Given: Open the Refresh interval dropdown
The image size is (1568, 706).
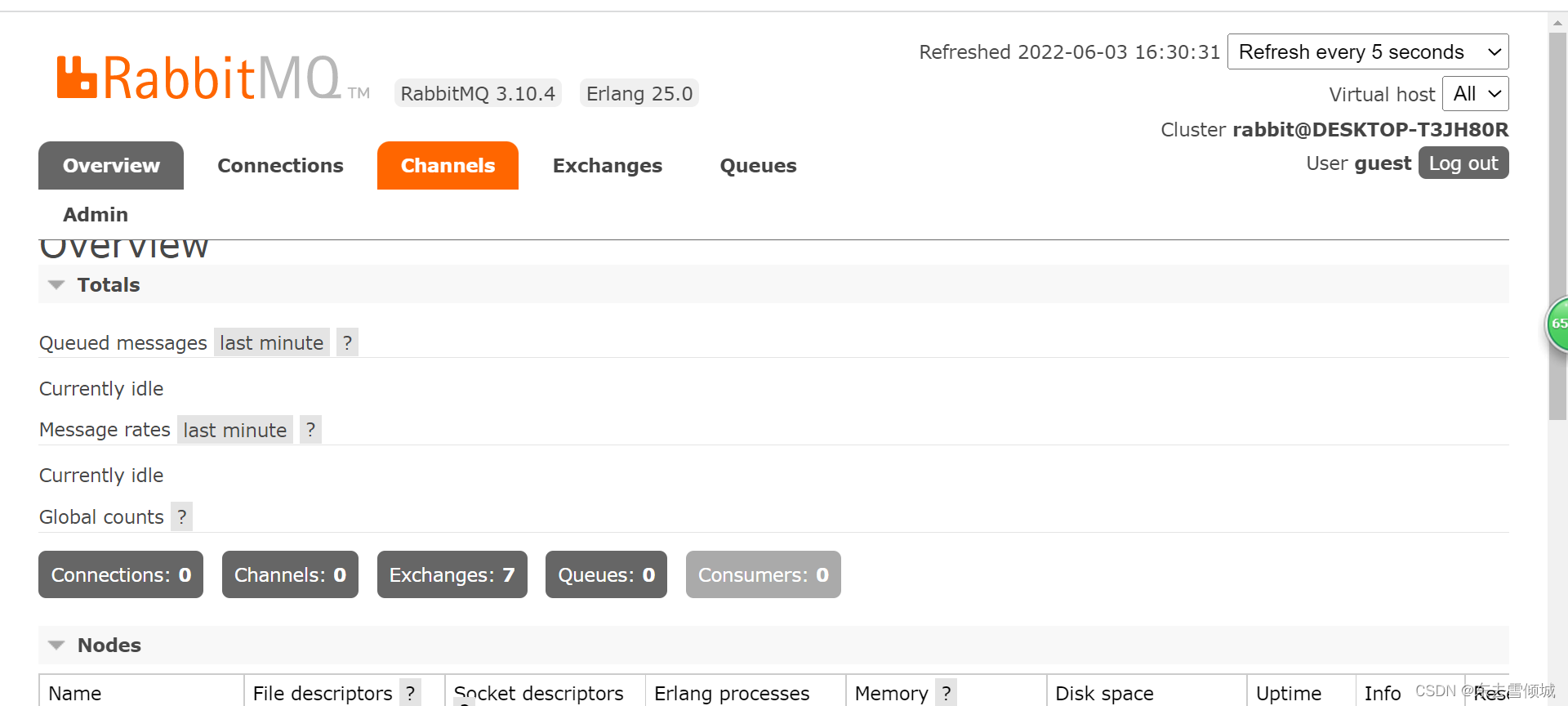Looking at the screenshot, I should point(1368,51).
